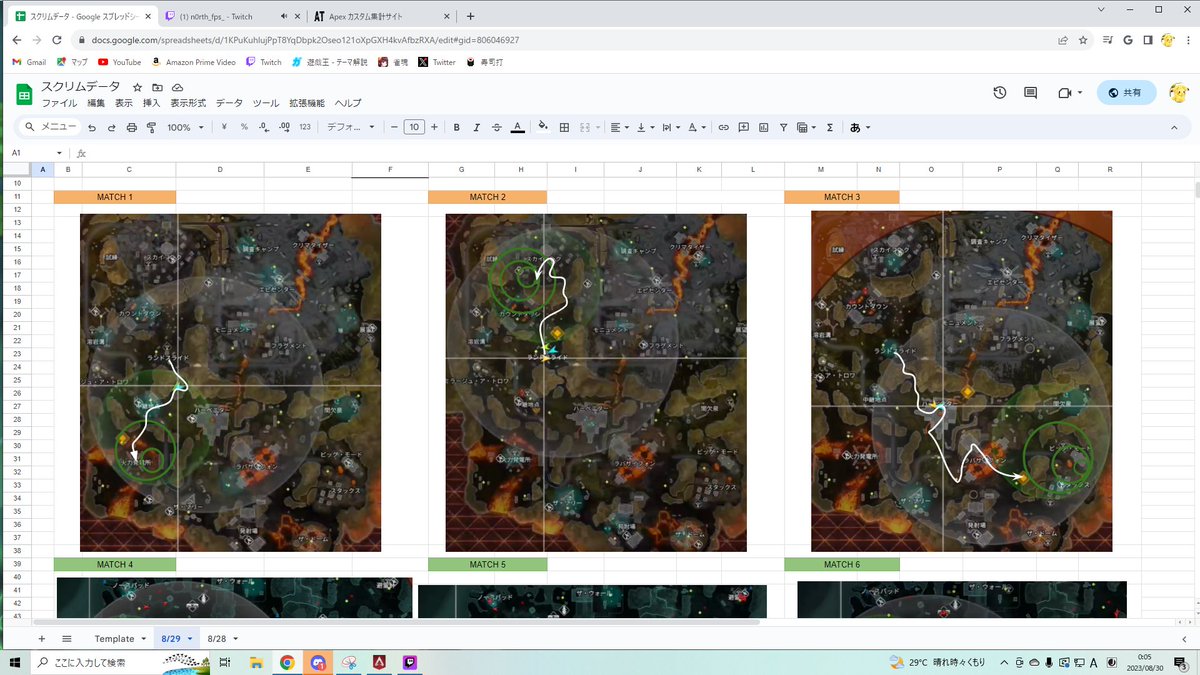
Task: Print the spreadsheet using printer icon
Action: (x=131, y=127)
